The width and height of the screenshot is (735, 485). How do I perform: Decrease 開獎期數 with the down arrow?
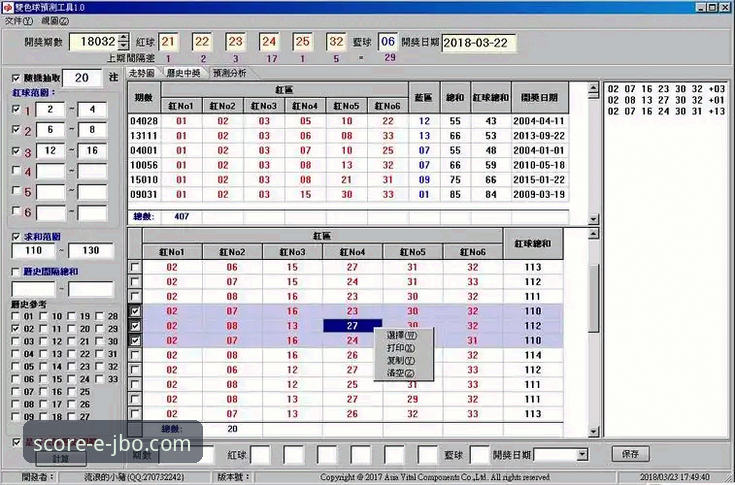[123, 46]
